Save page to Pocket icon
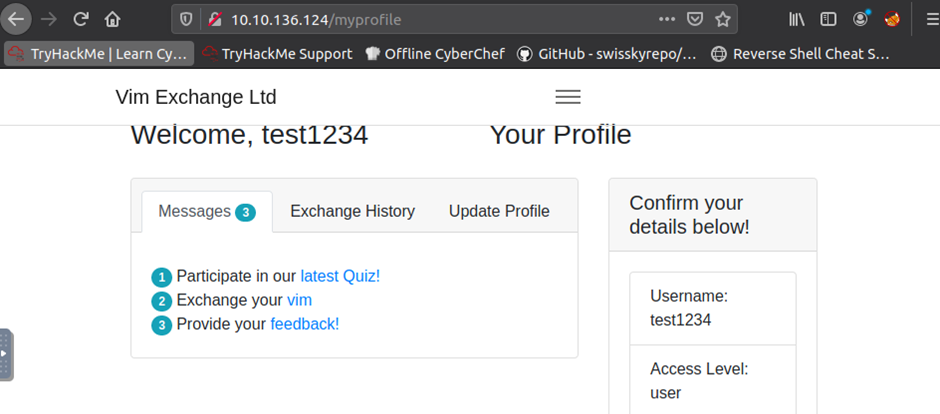This screenshot has width=940, height=414. [x=694, y=20]
